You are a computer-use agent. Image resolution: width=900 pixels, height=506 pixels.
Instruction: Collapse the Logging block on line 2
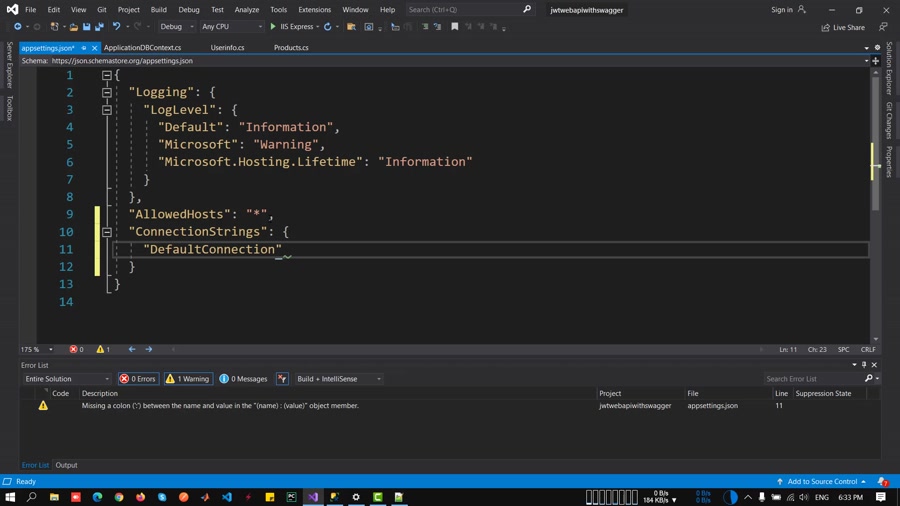107,92
